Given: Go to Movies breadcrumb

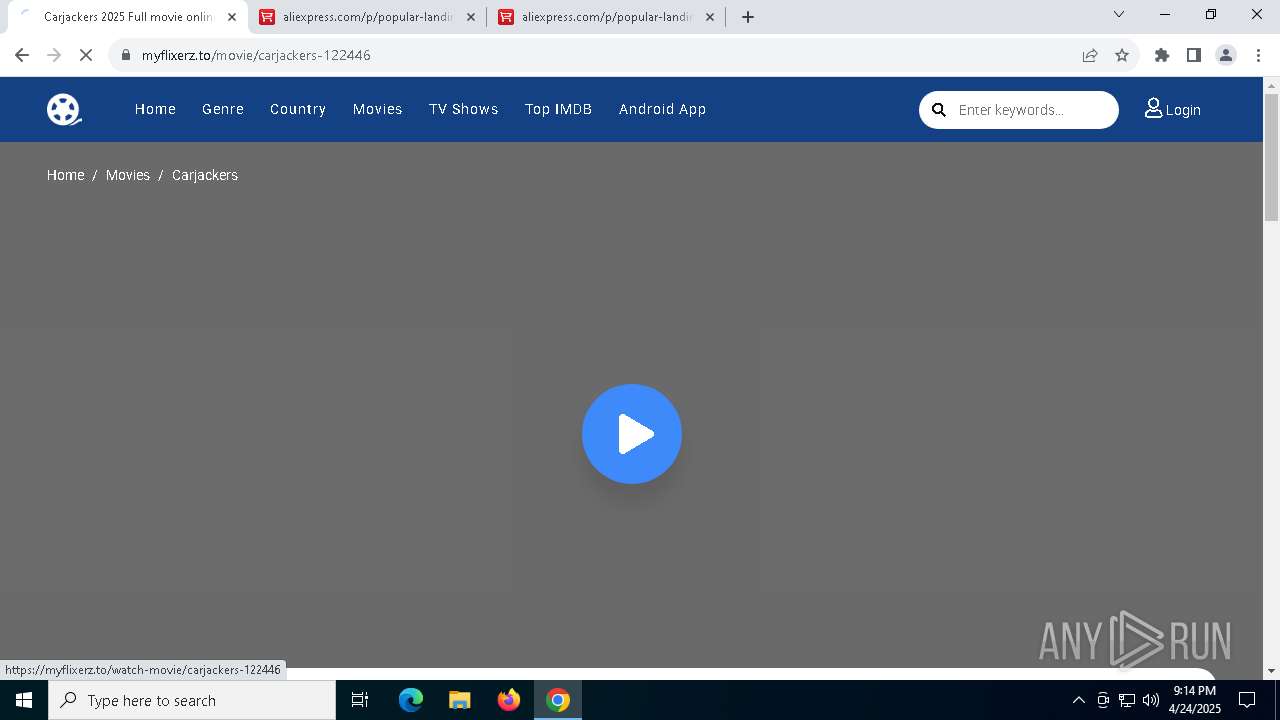Looking at the screenshot, I should [x=128, y=175].
